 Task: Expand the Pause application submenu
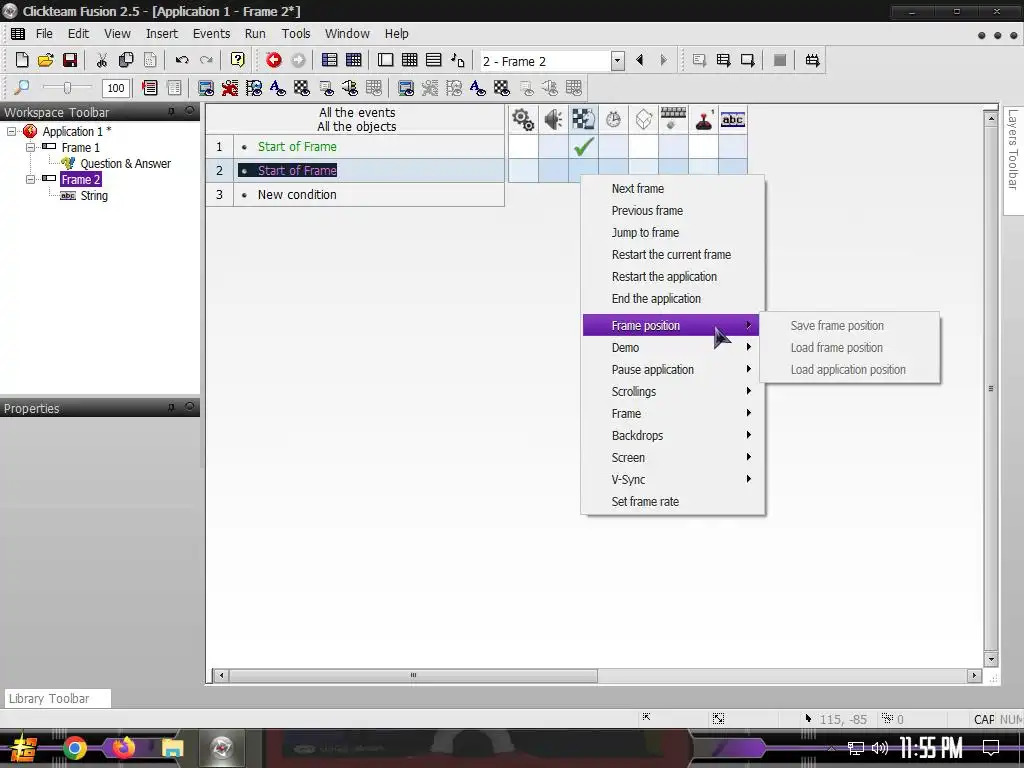(673, 370)
